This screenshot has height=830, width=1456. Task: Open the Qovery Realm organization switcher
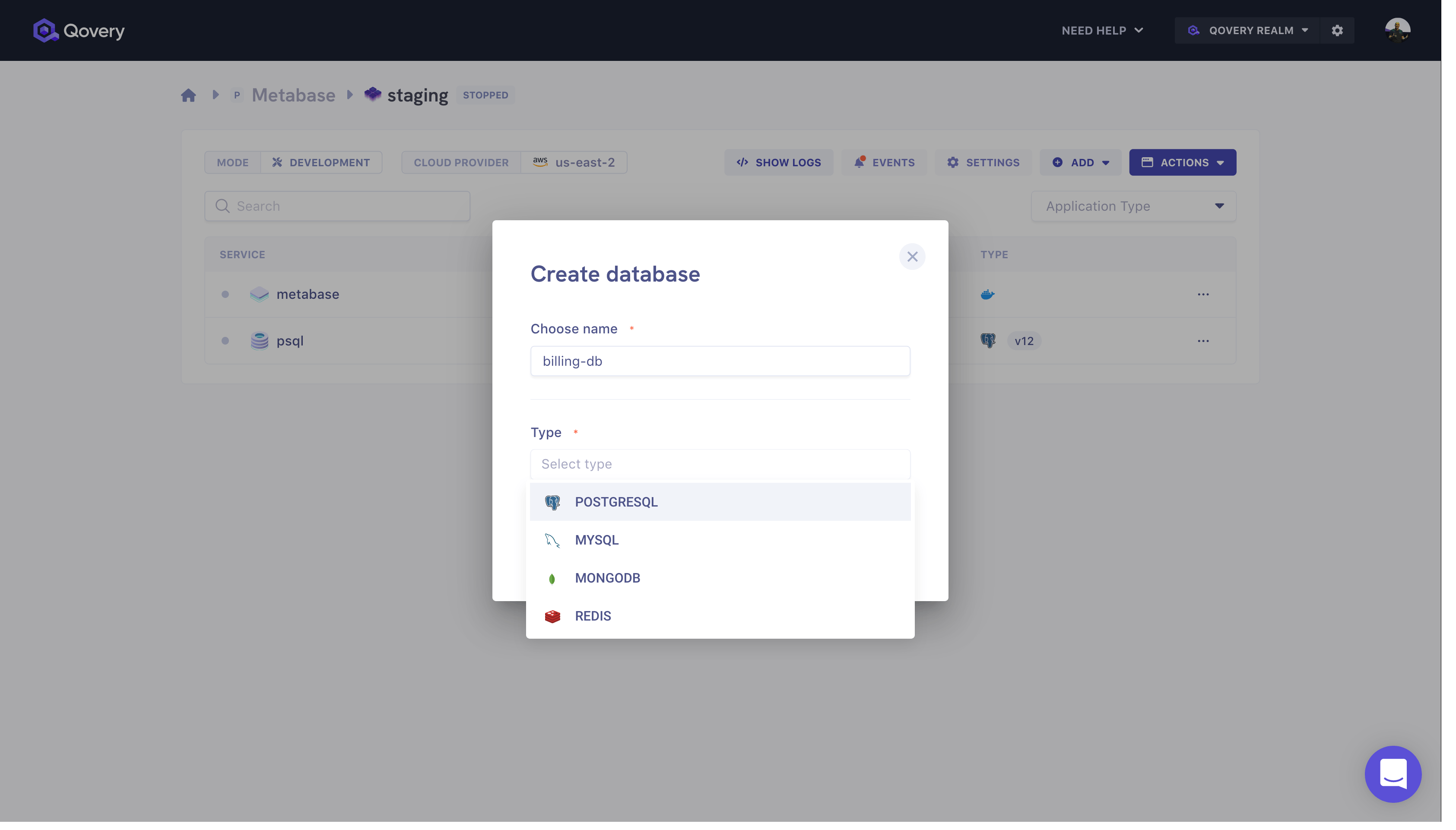pyautogui.click(x=1247, y=30)
